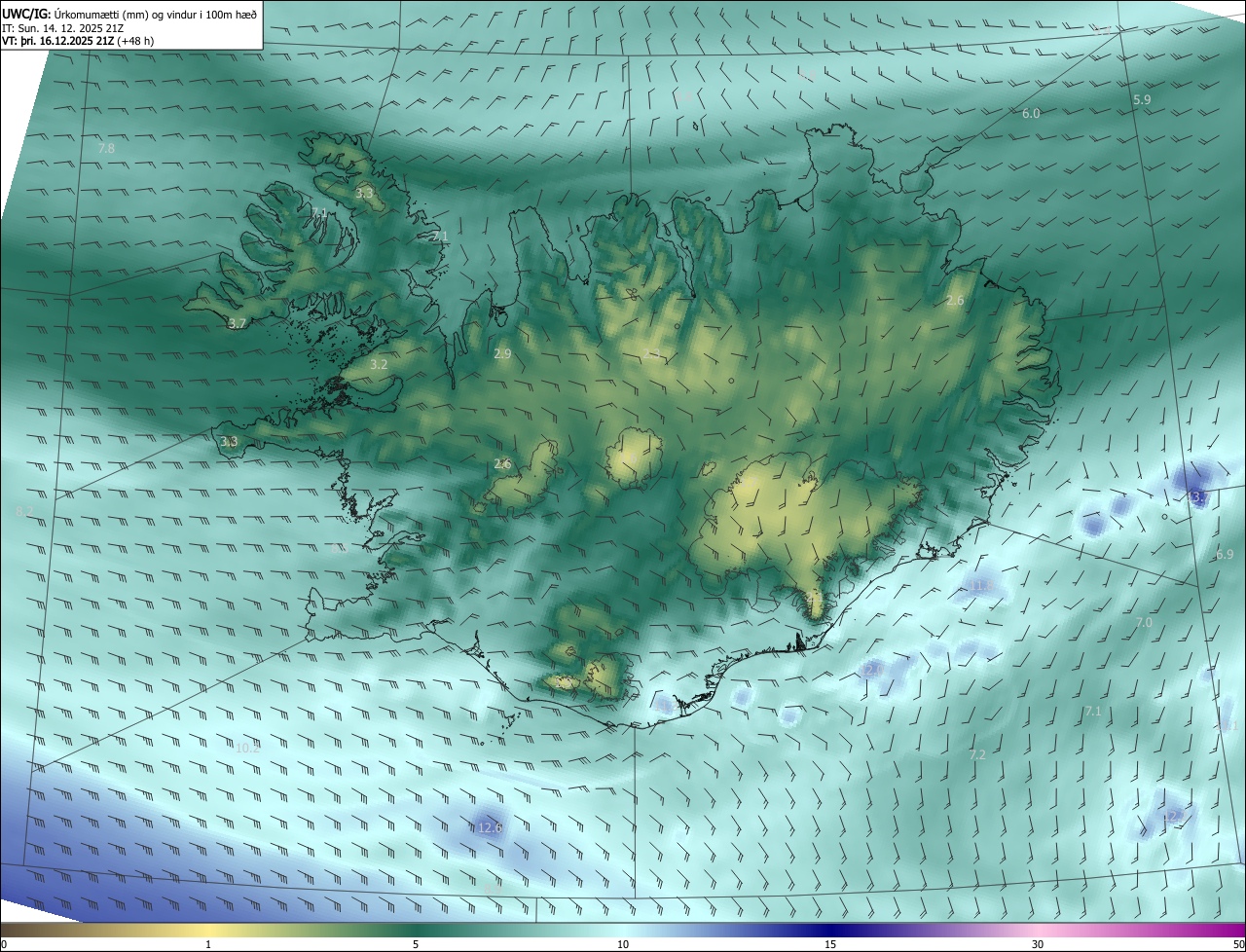Click the map title 'UWC/IG: Úrkomumætti (mm)' header line

130,14
